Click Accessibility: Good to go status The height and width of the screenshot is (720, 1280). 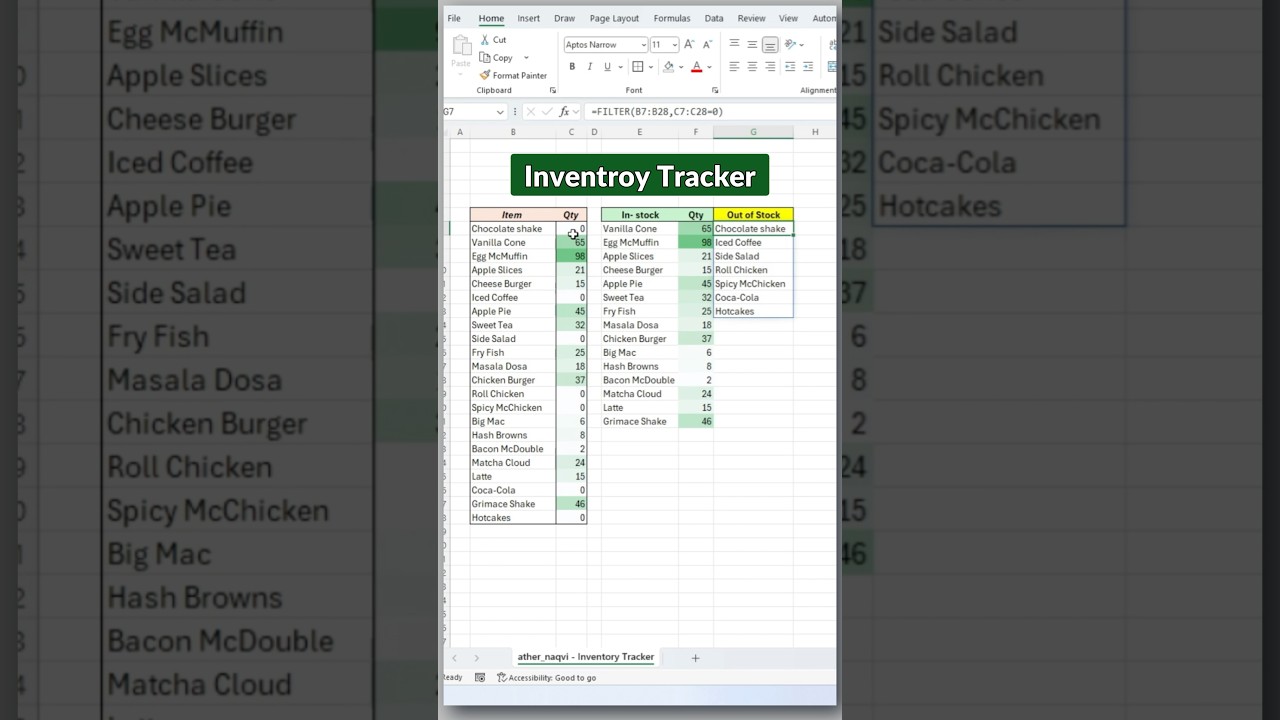[x=546, y=678]
